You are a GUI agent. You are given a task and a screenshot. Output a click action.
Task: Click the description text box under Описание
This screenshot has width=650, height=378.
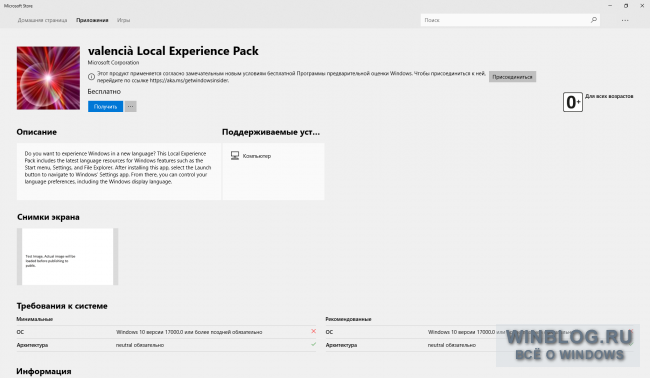[119, 171]
